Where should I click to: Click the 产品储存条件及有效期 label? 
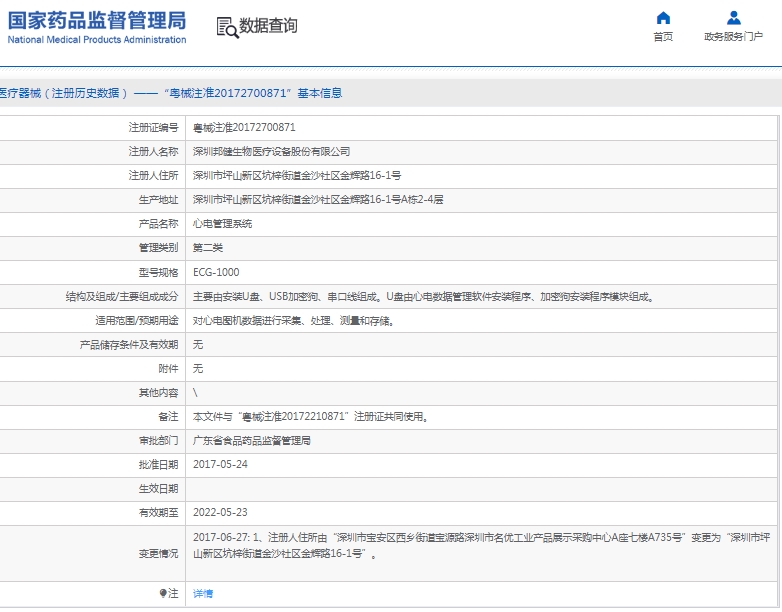pyautogui.click(x=129, y=345)
